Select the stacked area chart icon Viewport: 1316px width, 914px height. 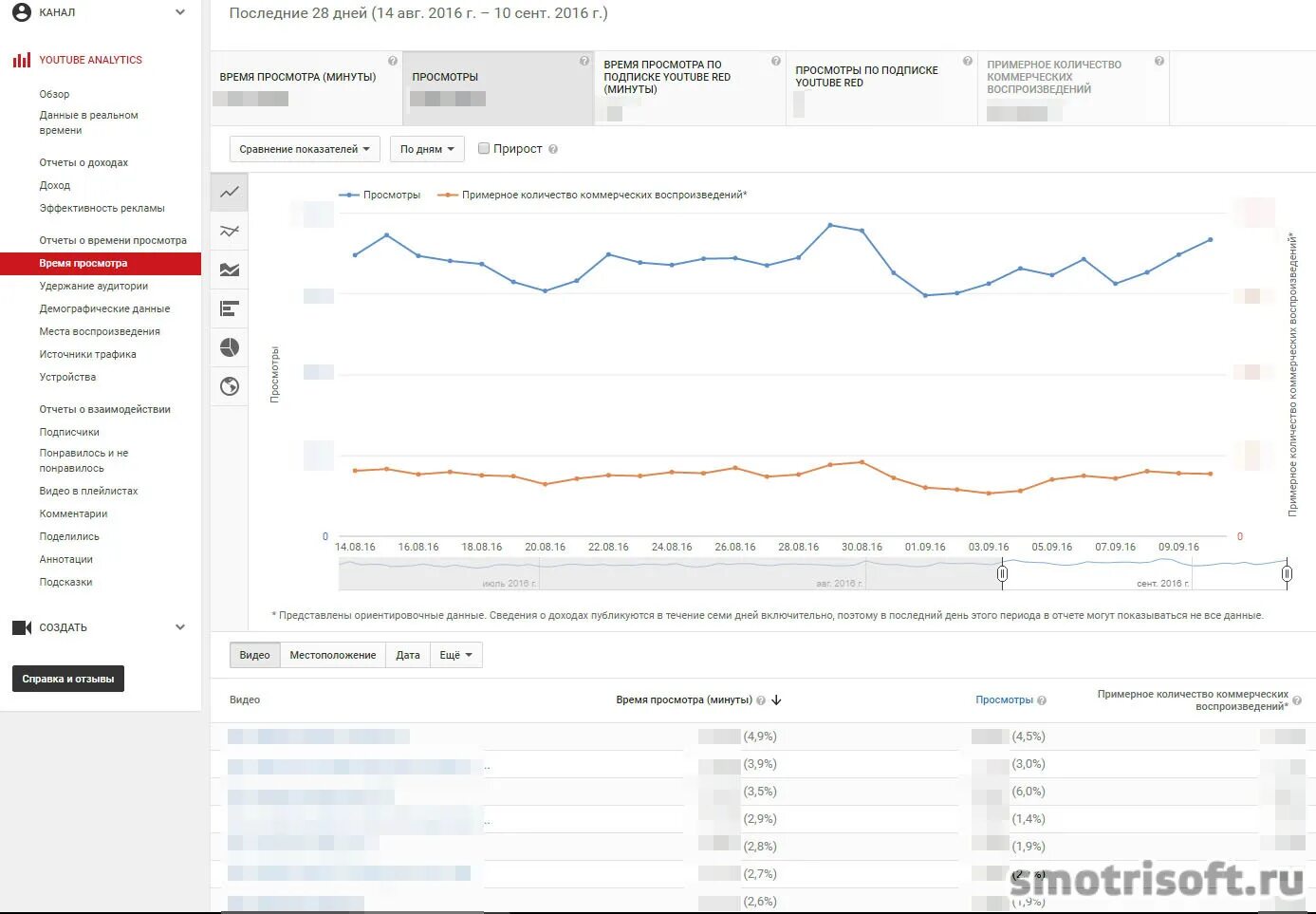pyautogui.click(x=230, y=270)
